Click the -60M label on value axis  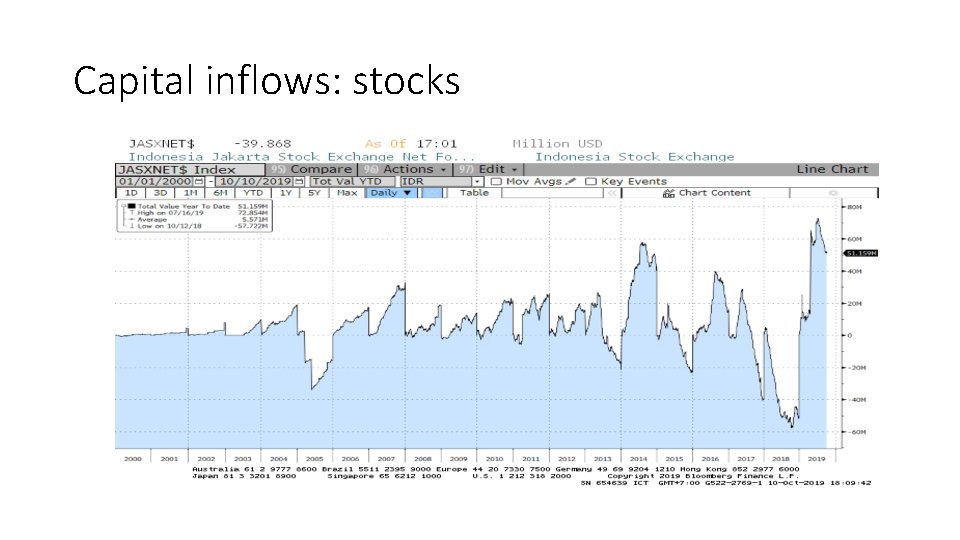pyautogui.click(x=857, y=432)
